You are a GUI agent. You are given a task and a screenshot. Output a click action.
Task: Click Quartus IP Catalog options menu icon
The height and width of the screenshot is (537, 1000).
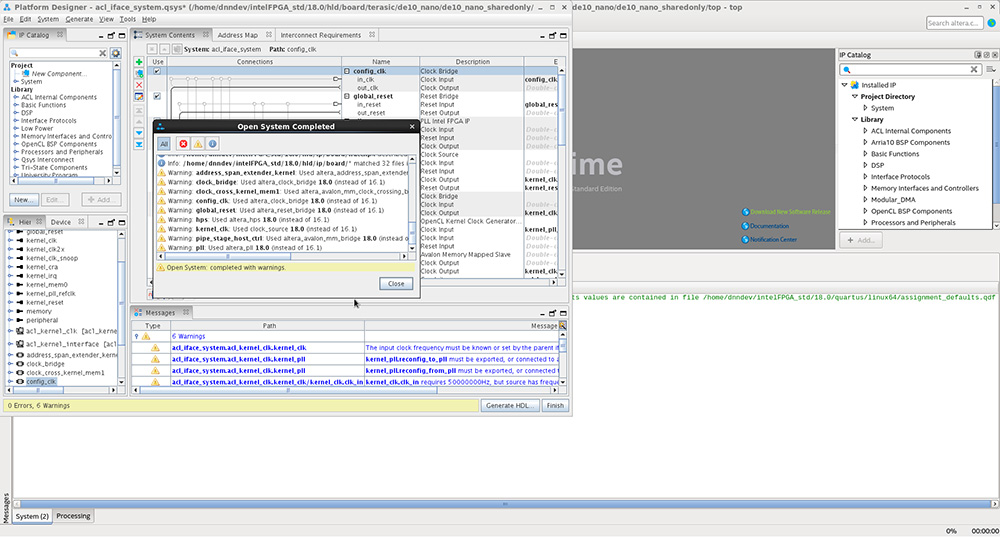990,69
